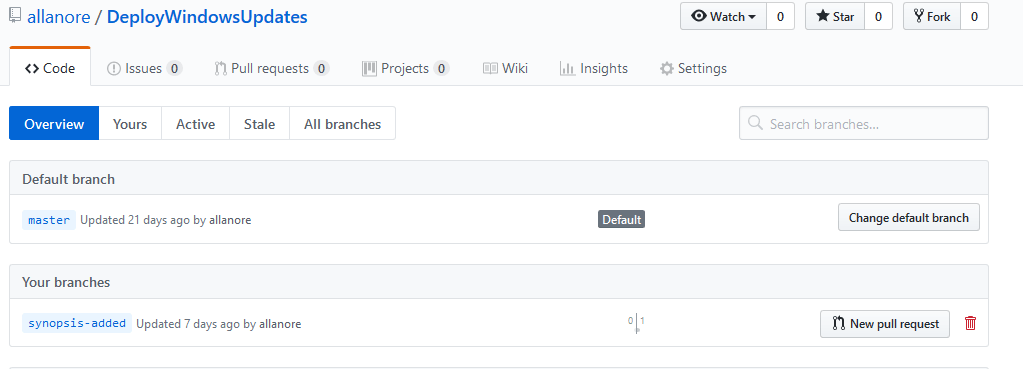Show All branches

(343, 123)
